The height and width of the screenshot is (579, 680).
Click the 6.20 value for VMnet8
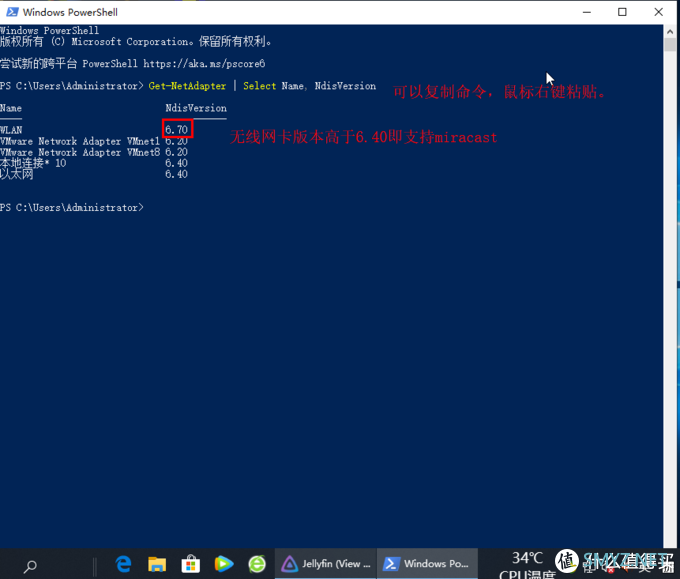177,152
